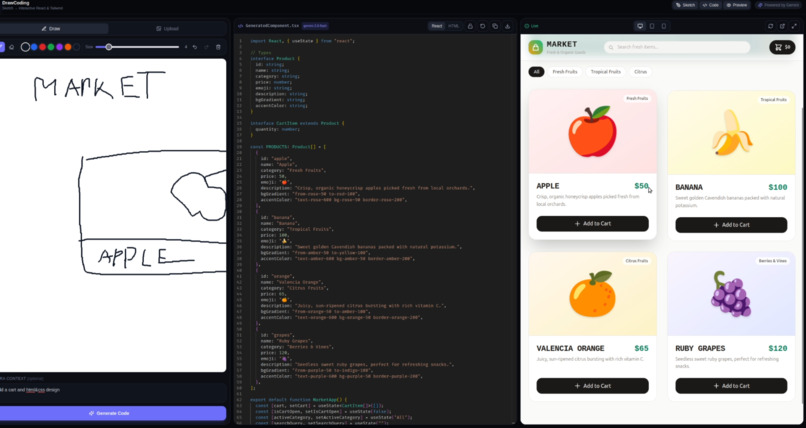Switch to the Upload tab
Image resolution: width=806 pixels, height=428 pixels.
[168, 29]
